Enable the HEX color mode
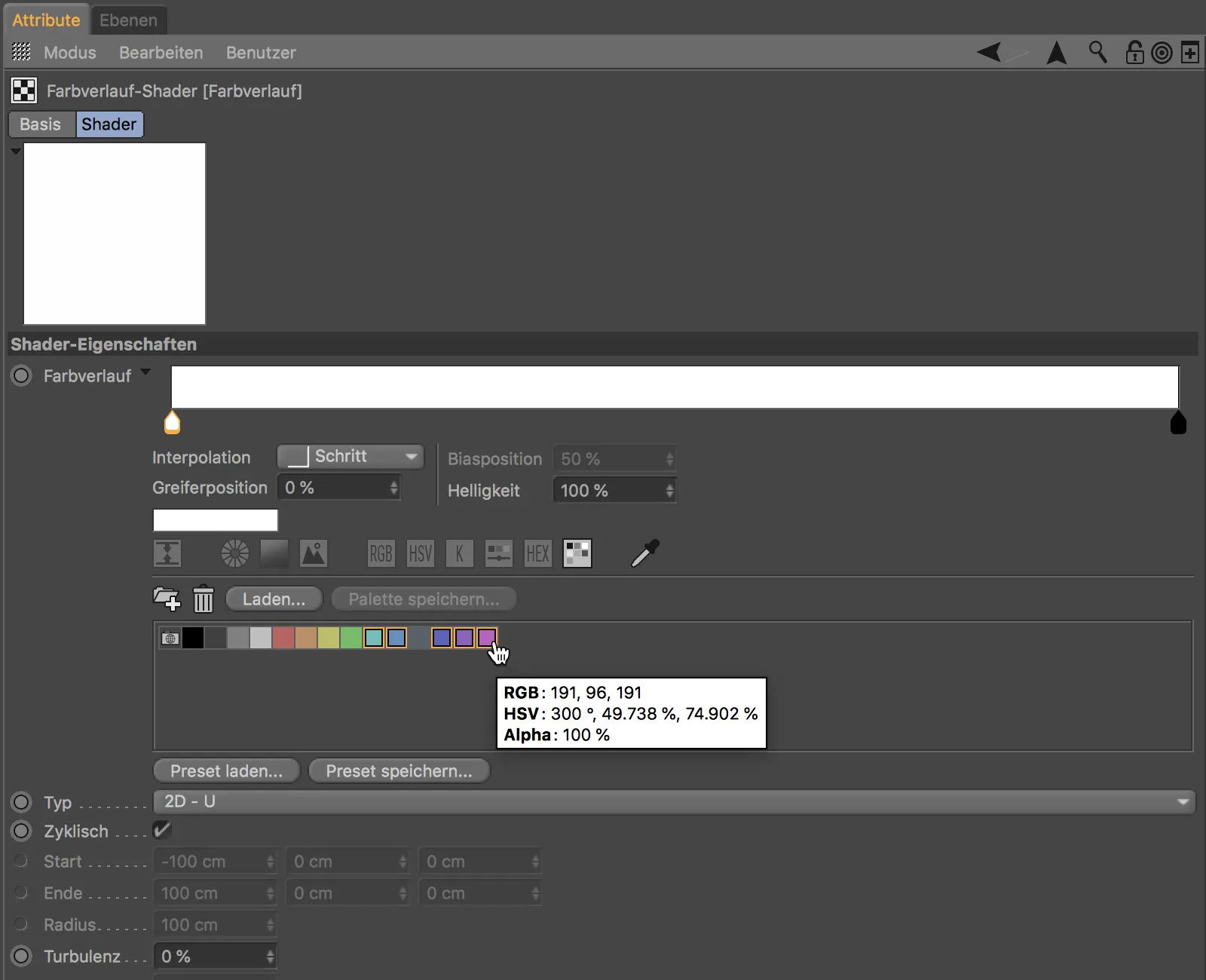Image resolution: width=1206 pixels, height=980 pixels. (538, 553)
